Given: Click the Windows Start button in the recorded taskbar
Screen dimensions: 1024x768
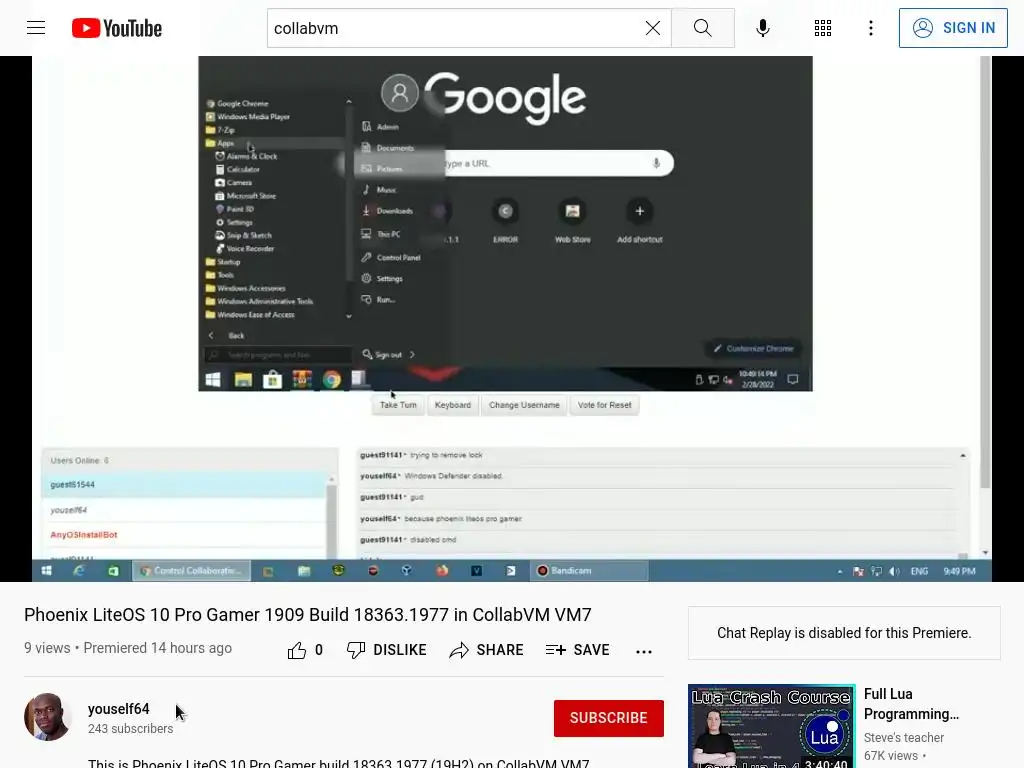Looking at the screenshot, I should click(x=46, y=571).
